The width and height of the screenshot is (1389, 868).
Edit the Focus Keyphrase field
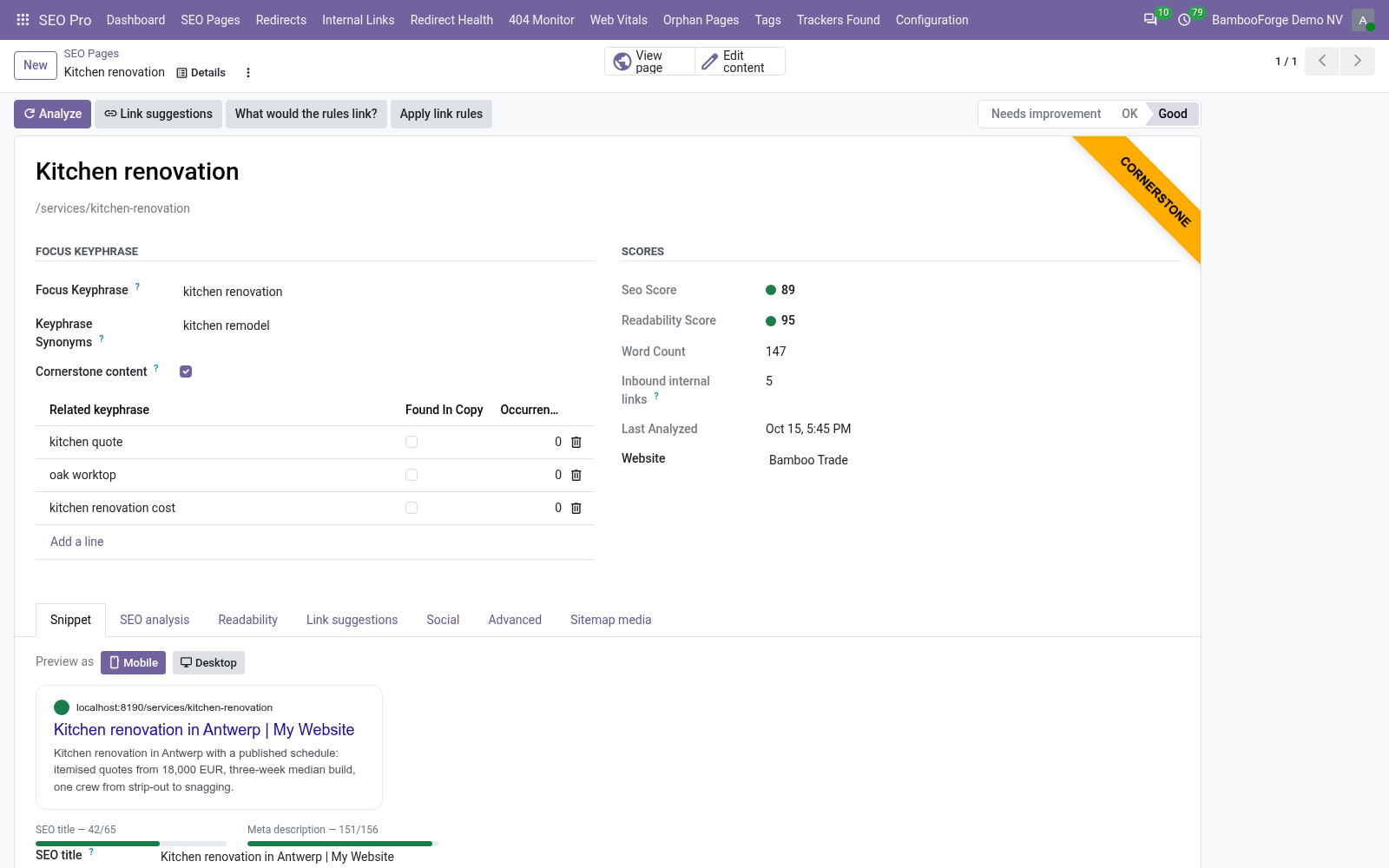388,292
